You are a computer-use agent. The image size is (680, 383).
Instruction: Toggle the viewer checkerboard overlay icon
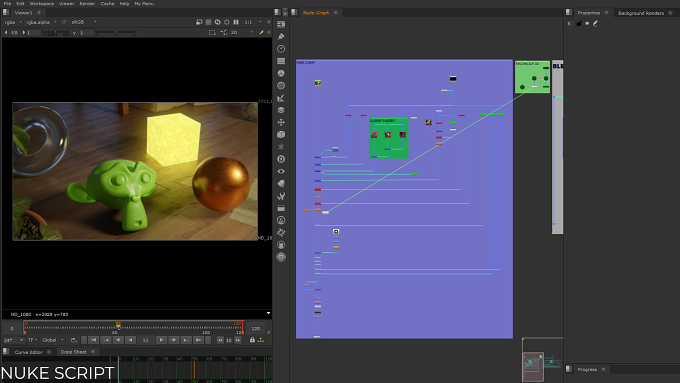209,22
